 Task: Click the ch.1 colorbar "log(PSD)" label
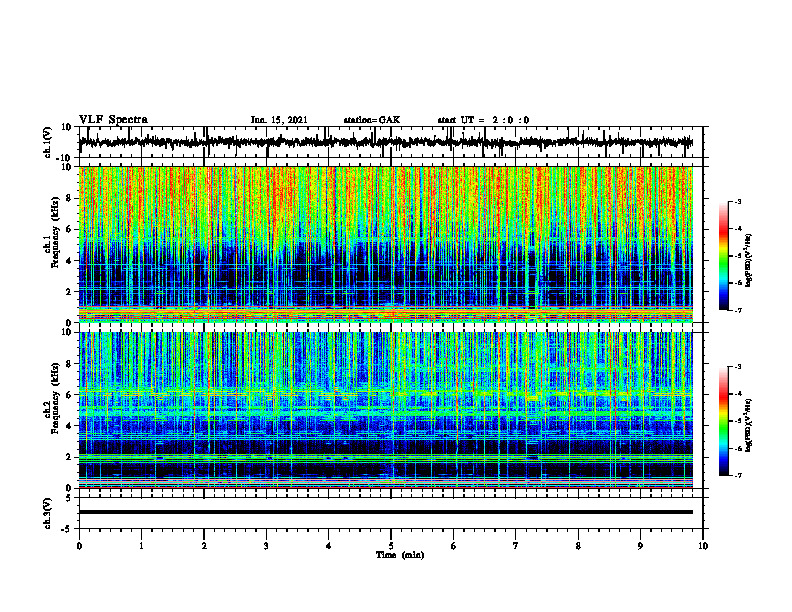[750, 261]
